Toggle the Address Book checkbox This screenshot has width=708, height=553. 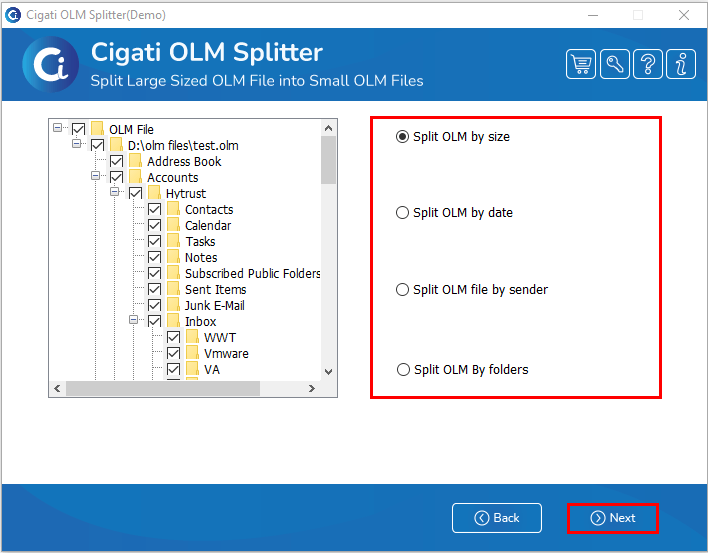pyautogui.click(x=116, y=161)
